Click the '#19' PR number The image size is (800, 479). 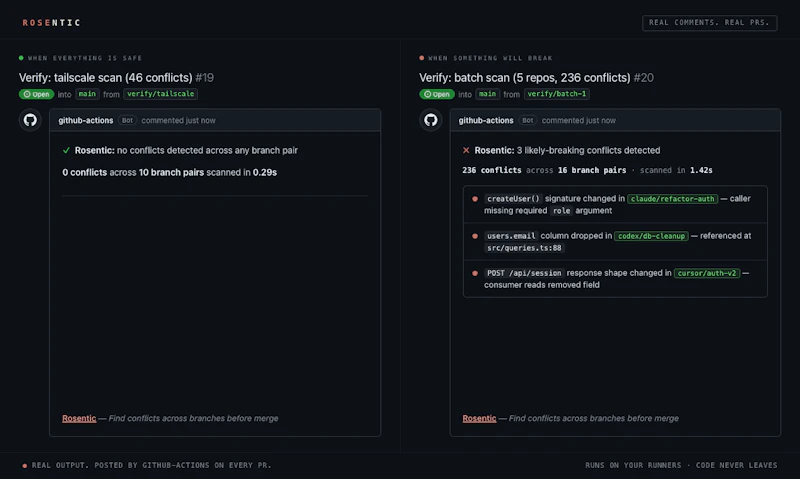205,78
